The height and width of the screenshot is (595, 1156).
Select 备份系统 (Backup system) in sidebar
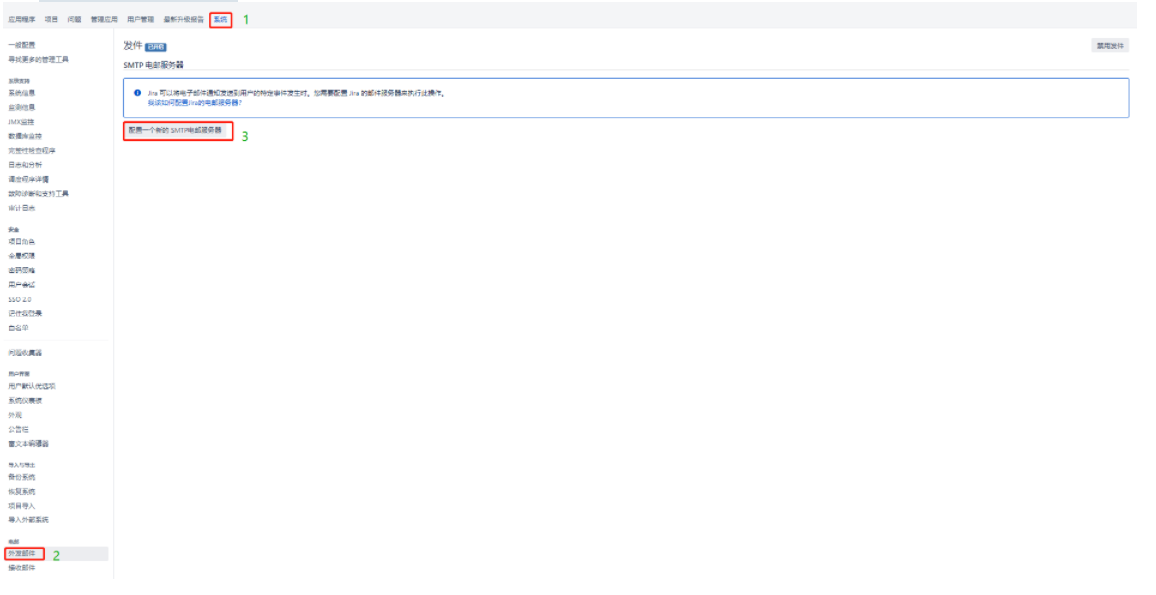point(21,478)
